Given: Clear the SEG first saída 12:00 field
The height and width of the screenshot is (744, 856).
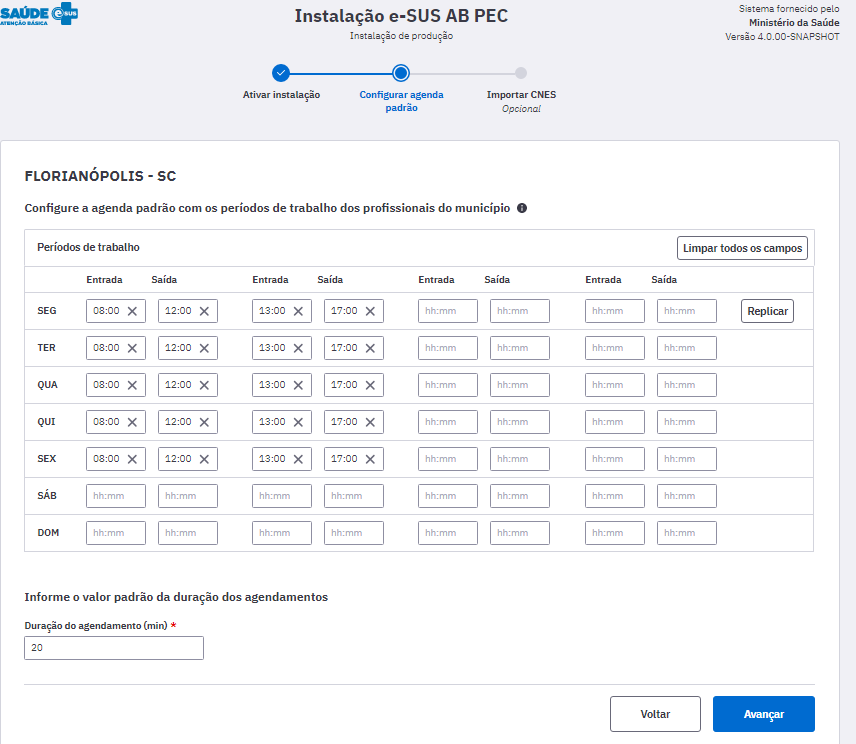Looking at the screenshot, I should (204, 311).
